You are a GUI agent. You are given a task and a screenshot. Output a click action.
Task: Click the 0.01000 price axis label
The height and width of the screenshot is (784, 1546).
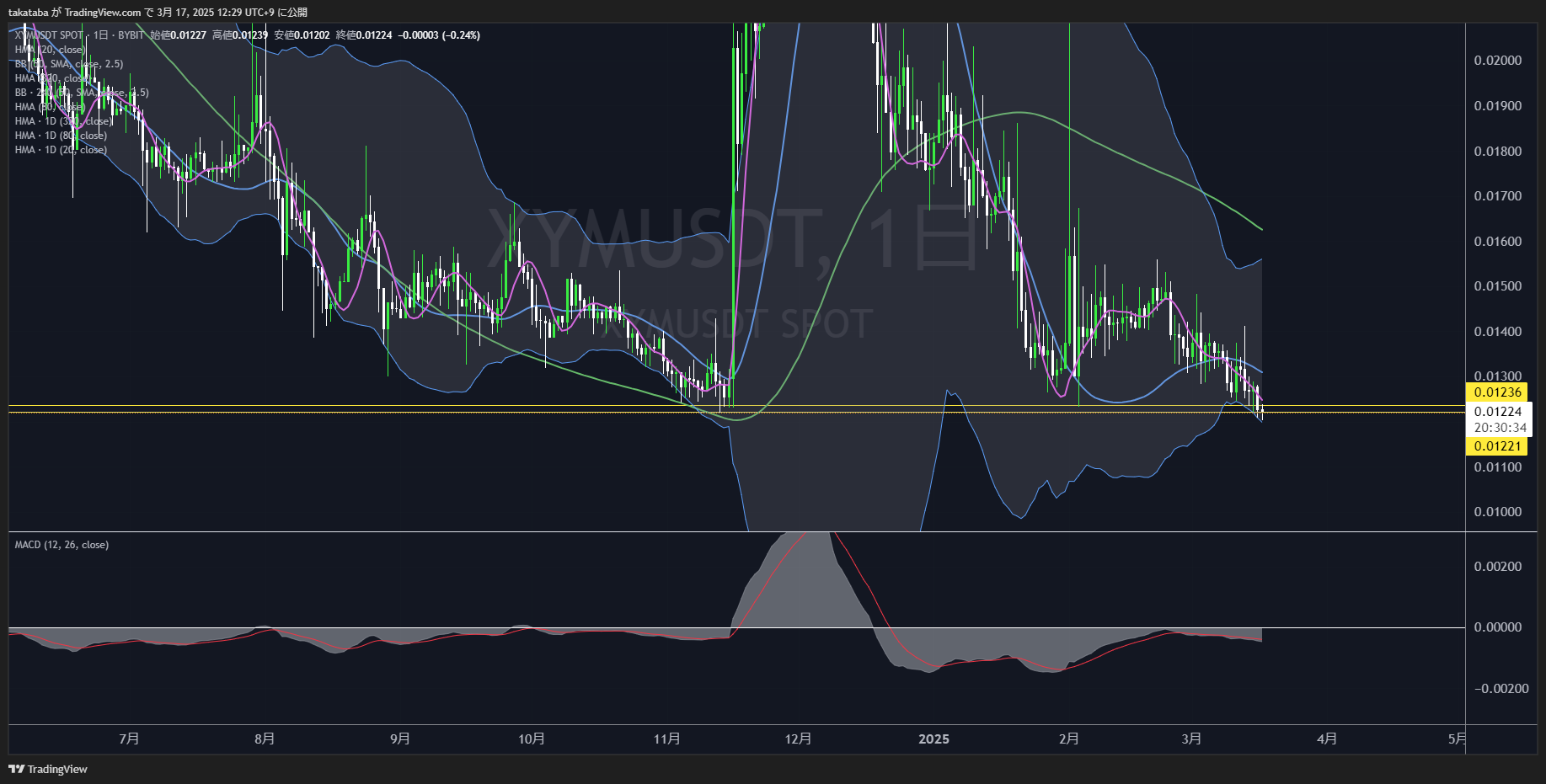(1498, 512)
